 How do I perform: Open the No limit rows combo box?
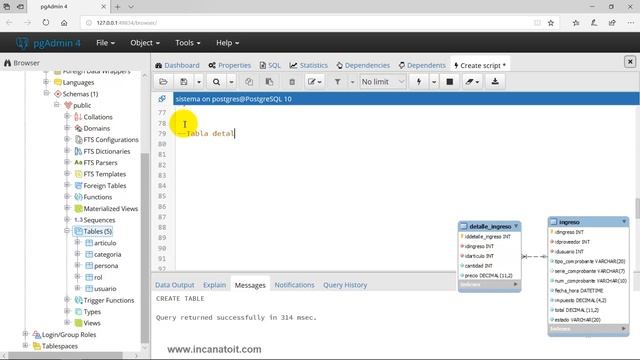(x=382, y=82)
